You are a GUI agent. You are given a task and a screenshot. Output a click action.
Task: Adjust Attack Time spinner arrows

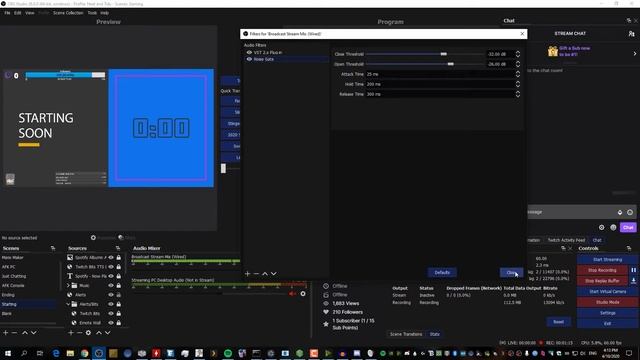(x=518, y=74)
